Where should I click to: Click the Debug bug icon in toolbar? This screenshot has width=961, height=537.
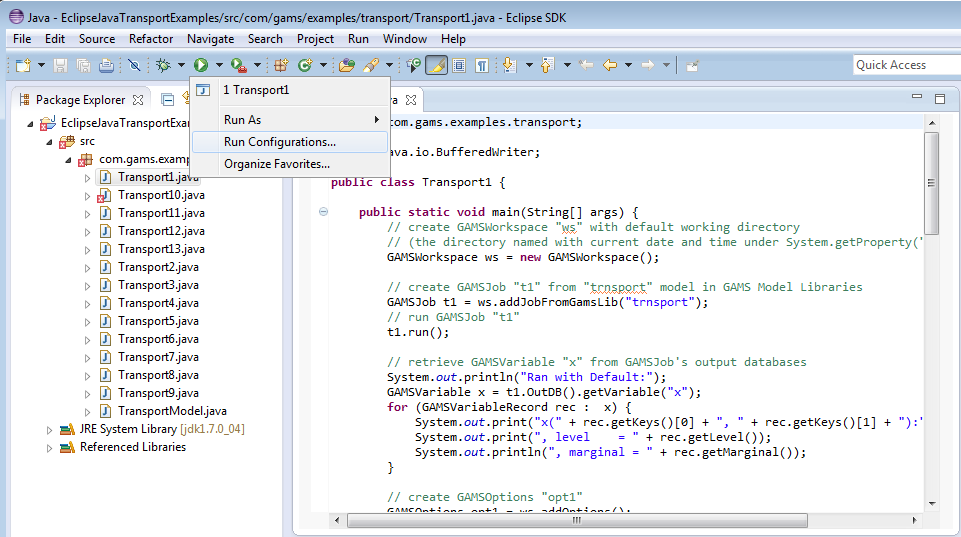pos(164,65)
